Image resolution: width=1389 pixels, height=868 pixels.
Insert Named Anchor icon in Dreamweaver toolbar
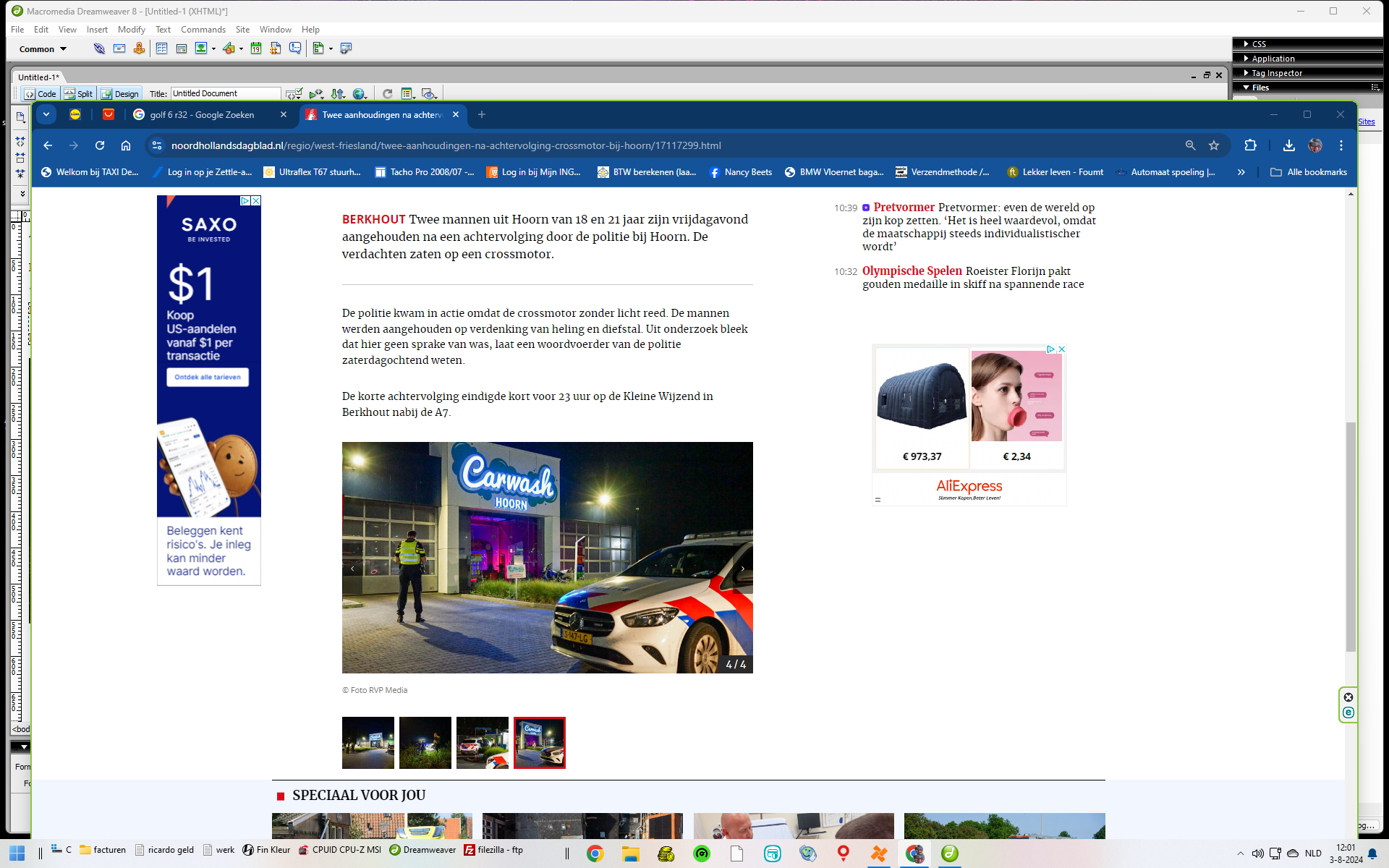(139, 48)
